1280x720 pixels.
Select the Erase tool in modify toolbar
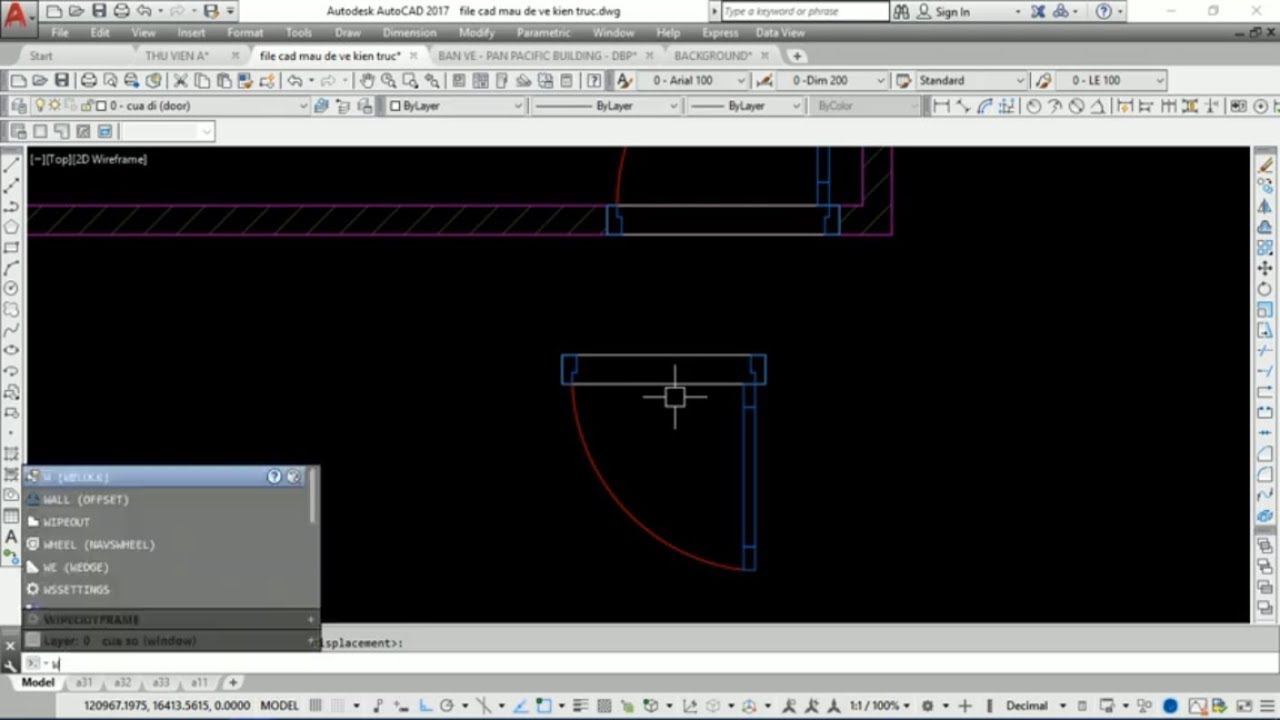tap(1265, 165)
